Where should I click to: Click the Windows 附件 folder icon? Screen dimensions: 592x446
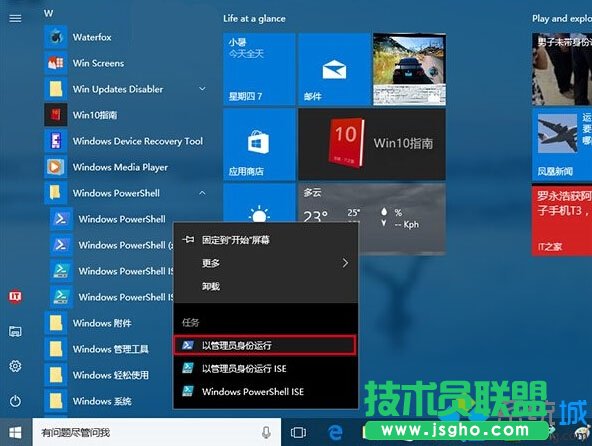[56, 323]
